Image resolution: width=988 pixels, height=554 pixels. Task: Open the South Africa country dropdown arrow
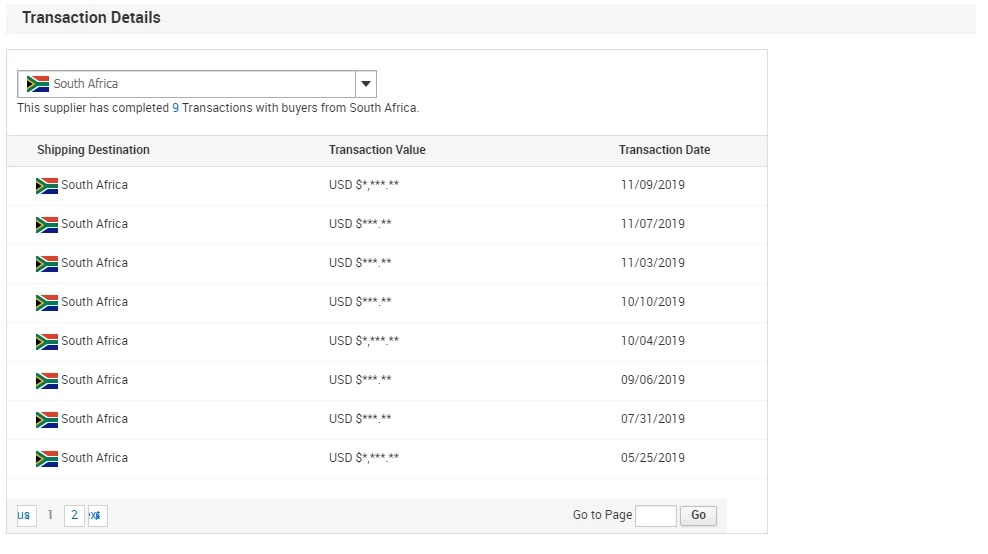tap(365, 84)
